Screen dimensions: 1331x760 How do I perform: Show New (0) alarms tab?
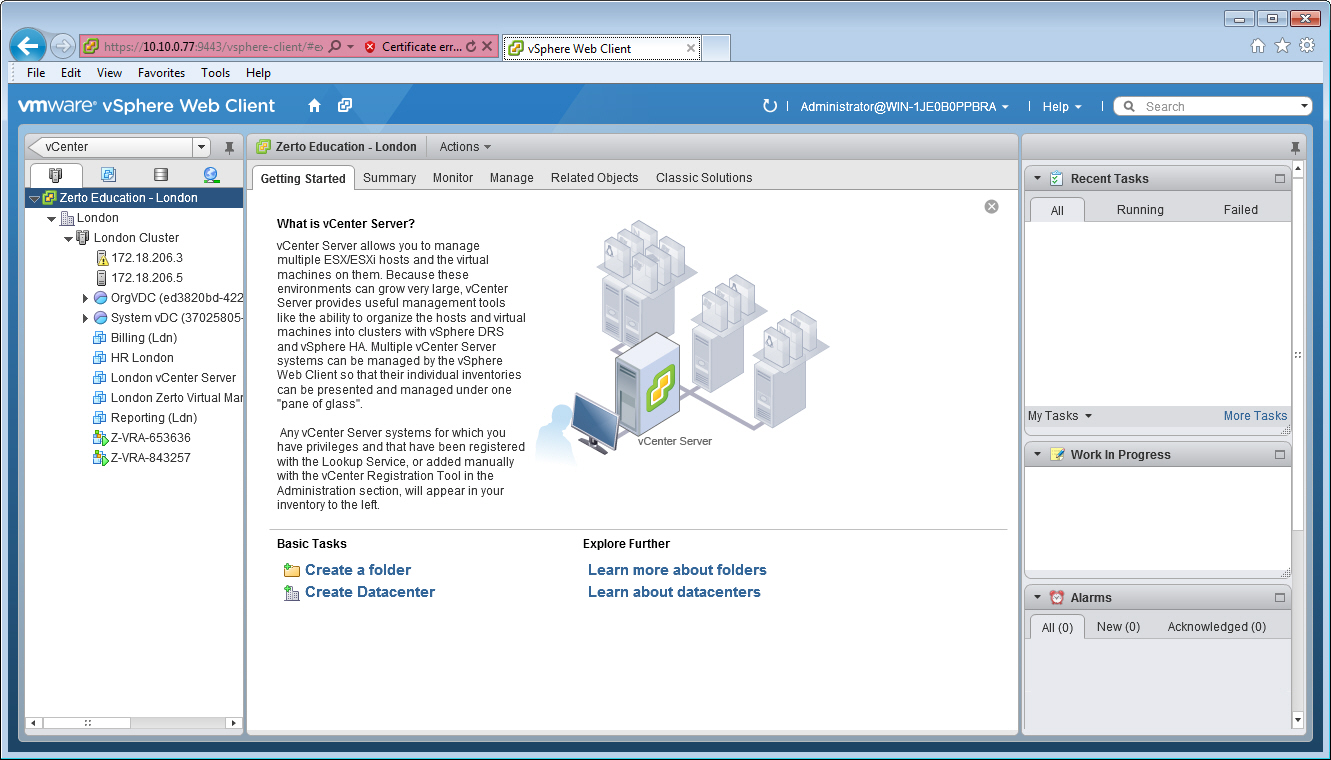point(1118,627)
